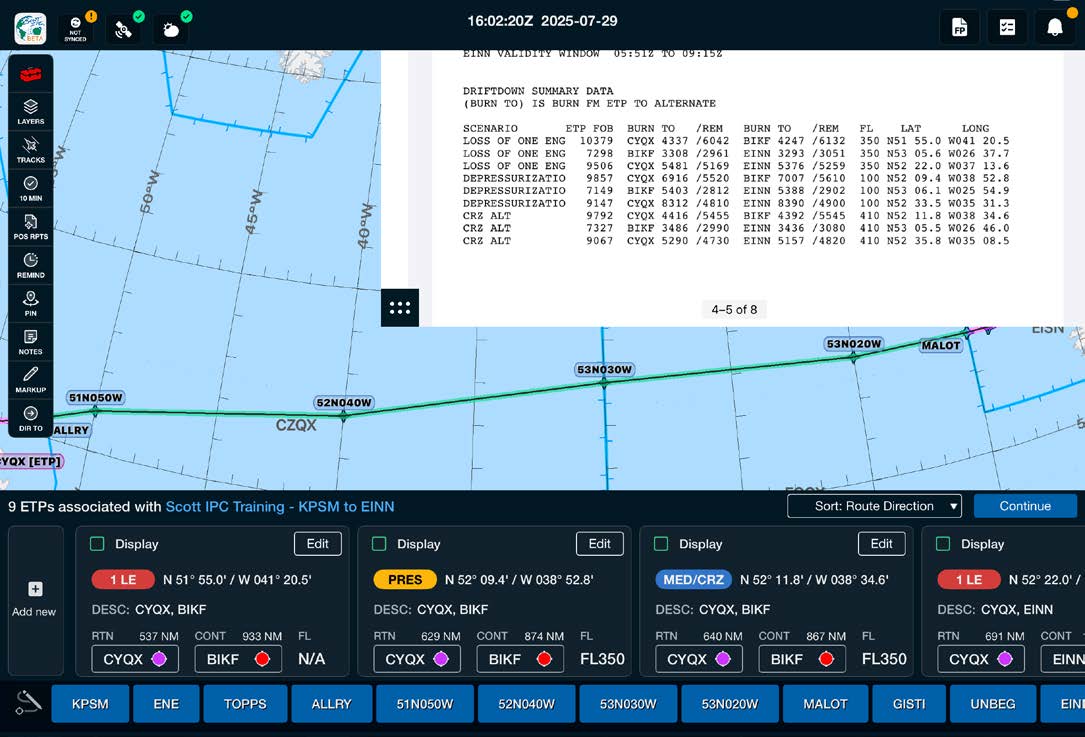Select the yellow PRES badge
The width and height of the screenshot is (1085, 737).
(x=405, y=579)
